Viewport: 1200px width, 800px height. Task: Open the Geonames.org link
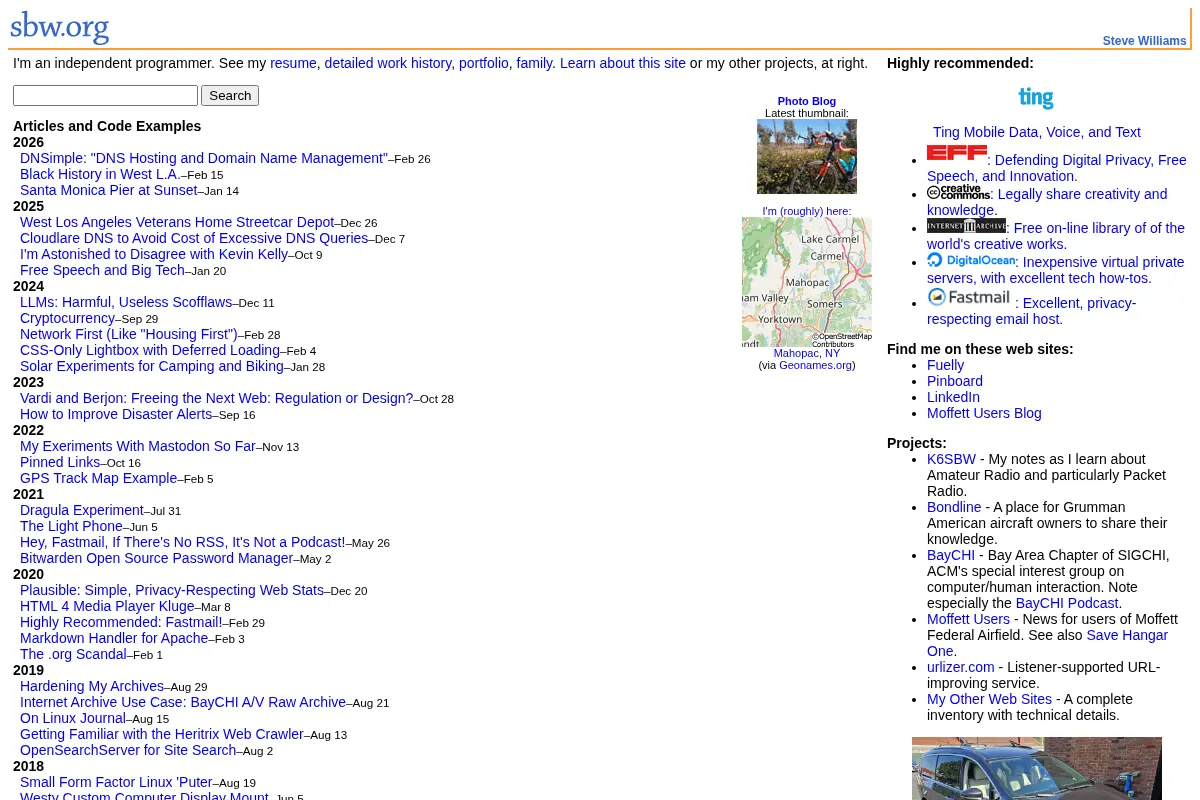click(815, 365)
